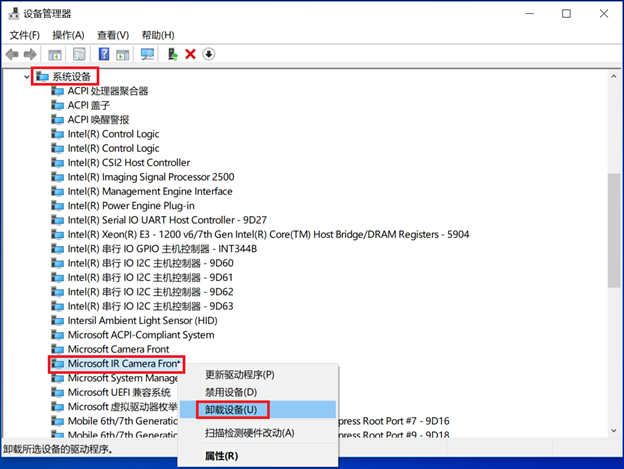
Task: Select Intel(R) 串行 IO I2C 主机控制器 - 9D63
Action: click(150, 306)
